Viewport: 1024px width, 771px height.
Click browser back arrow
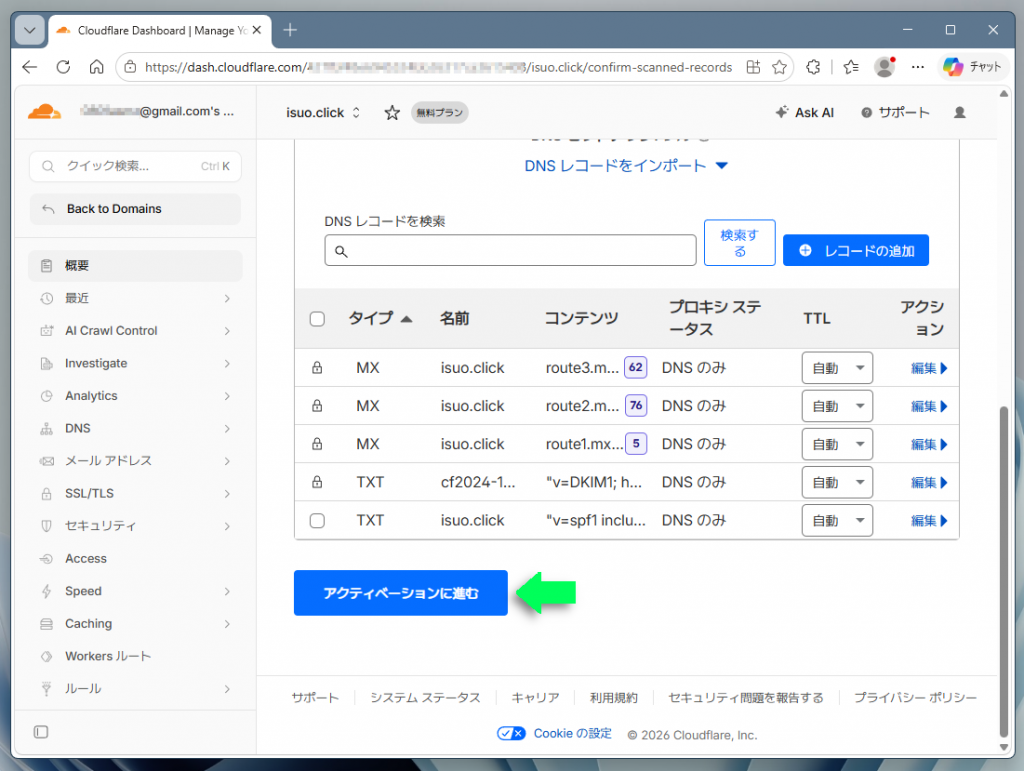30,67
